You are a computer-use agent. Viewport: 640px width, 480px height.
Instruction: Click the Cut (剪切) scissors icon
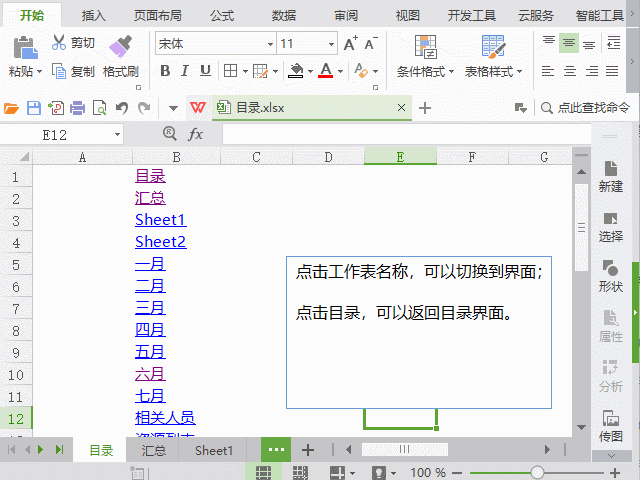point(59,43)
